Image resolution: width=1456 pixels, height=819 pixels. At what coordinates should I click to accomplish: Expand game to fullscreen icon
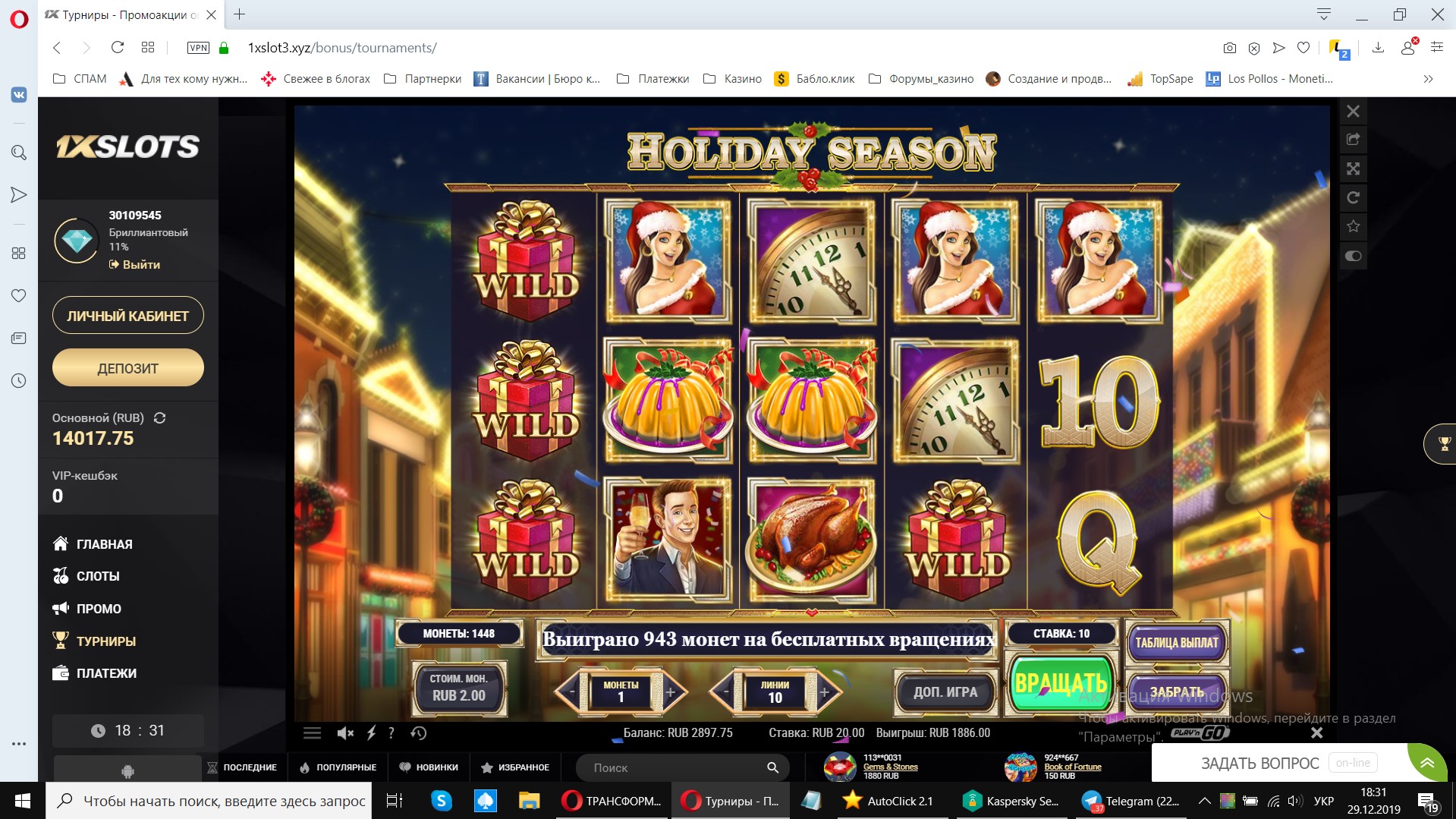(x=1353, y=169)
